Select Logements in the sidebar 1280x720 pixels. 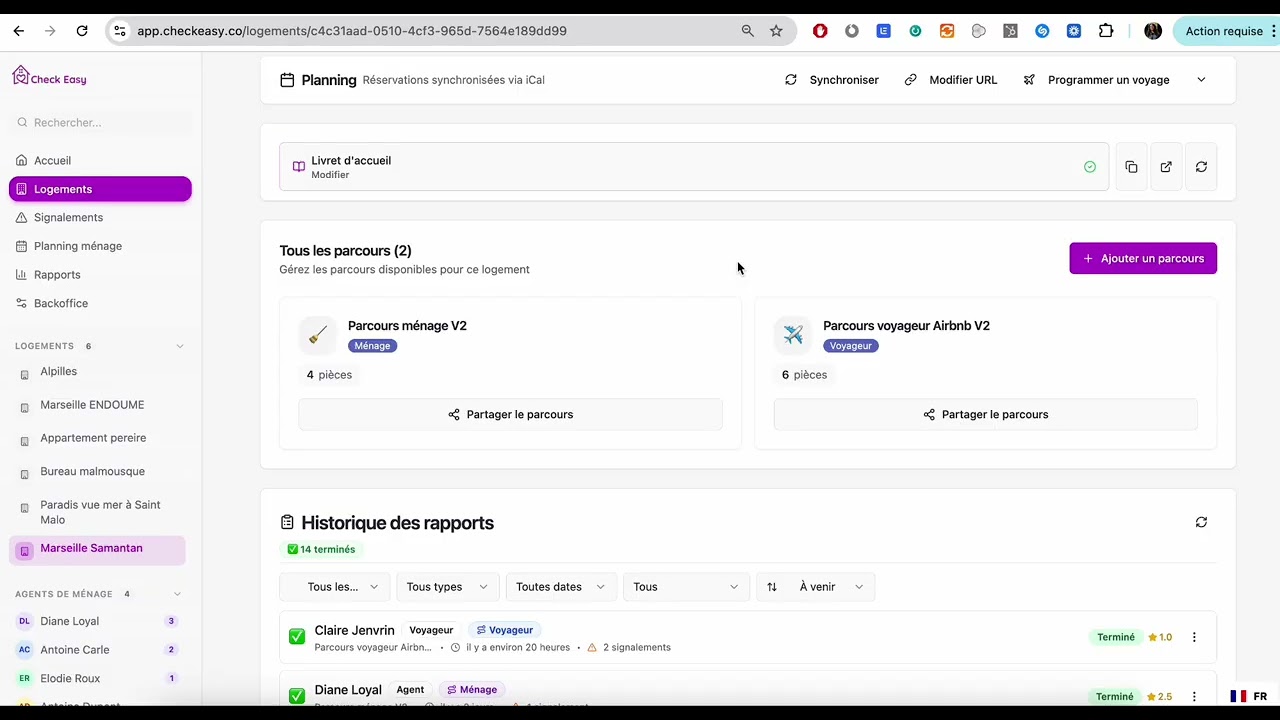pyautogui.click(x=100, y=189)
